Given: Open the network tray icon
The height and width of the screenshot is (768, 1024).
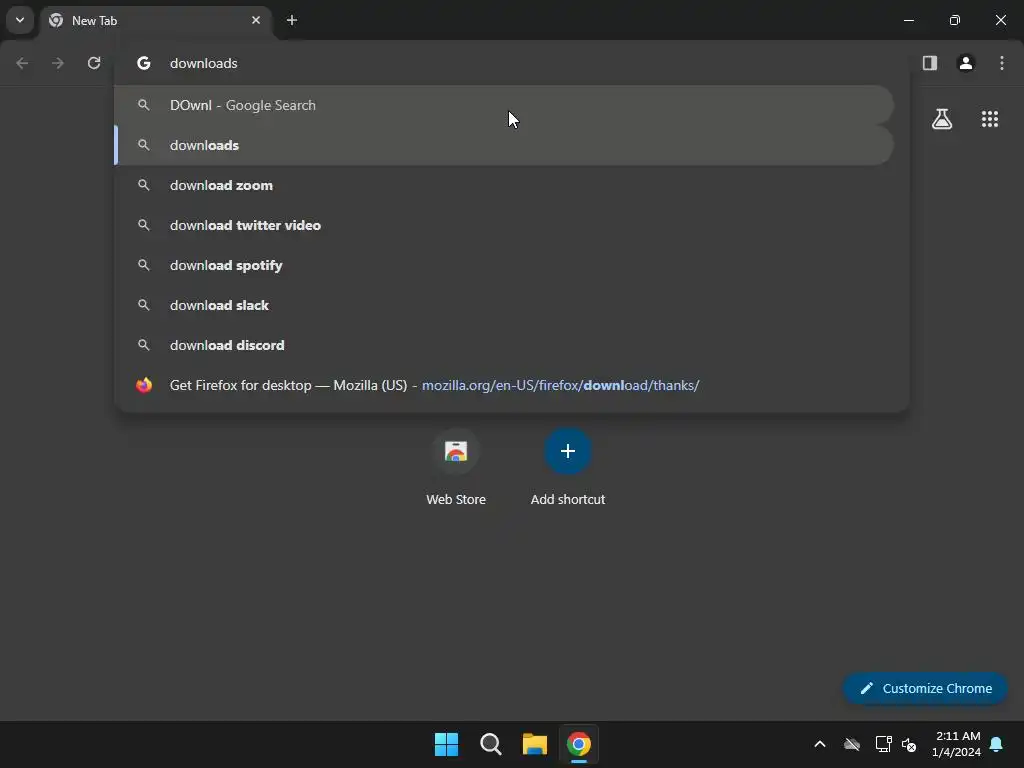Looking at the screenshot, I should (884, 744).
